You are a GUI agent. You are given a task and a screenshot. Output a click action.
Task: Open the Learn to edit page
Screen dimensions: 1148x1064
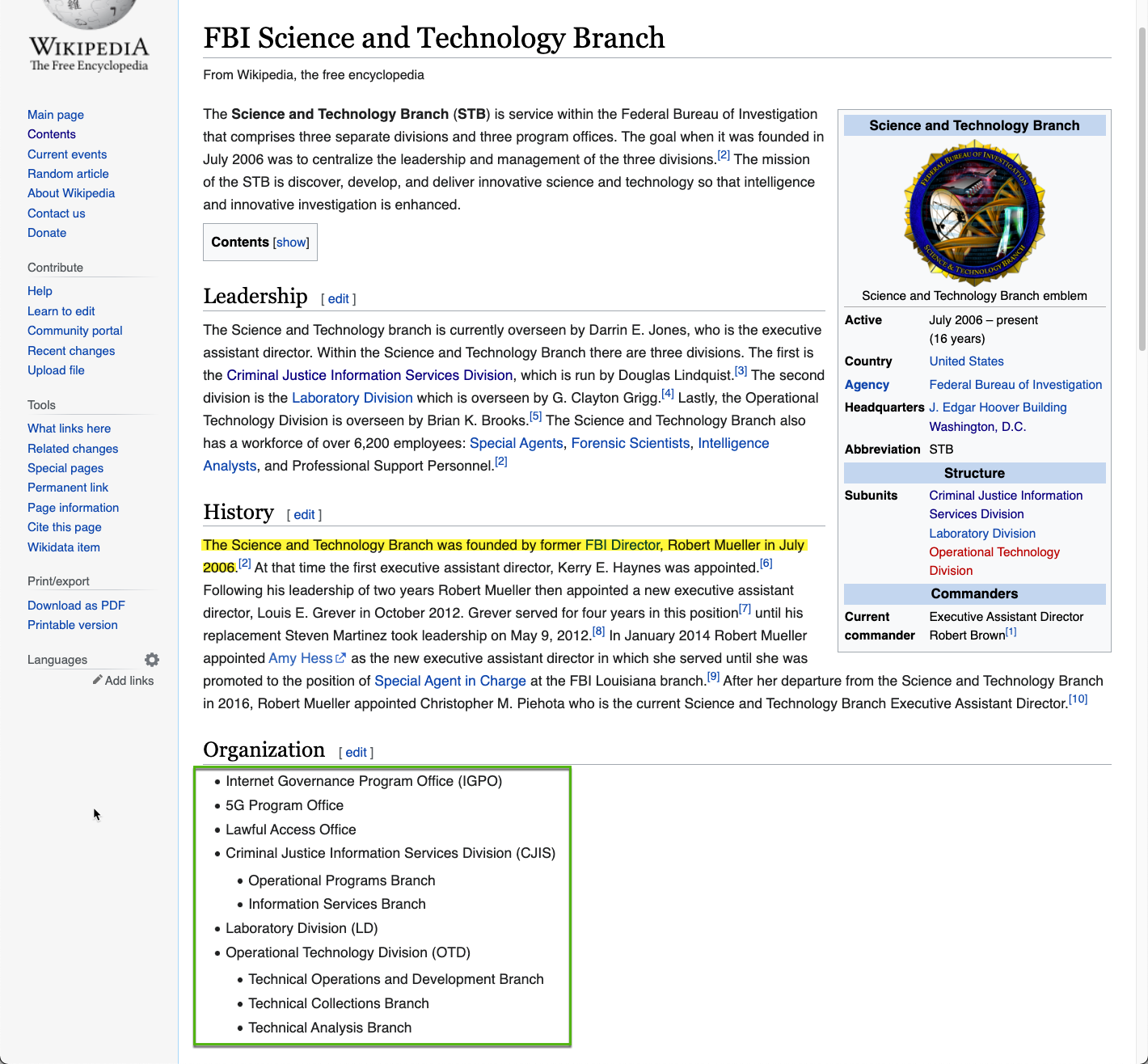(x=61, y=311)
